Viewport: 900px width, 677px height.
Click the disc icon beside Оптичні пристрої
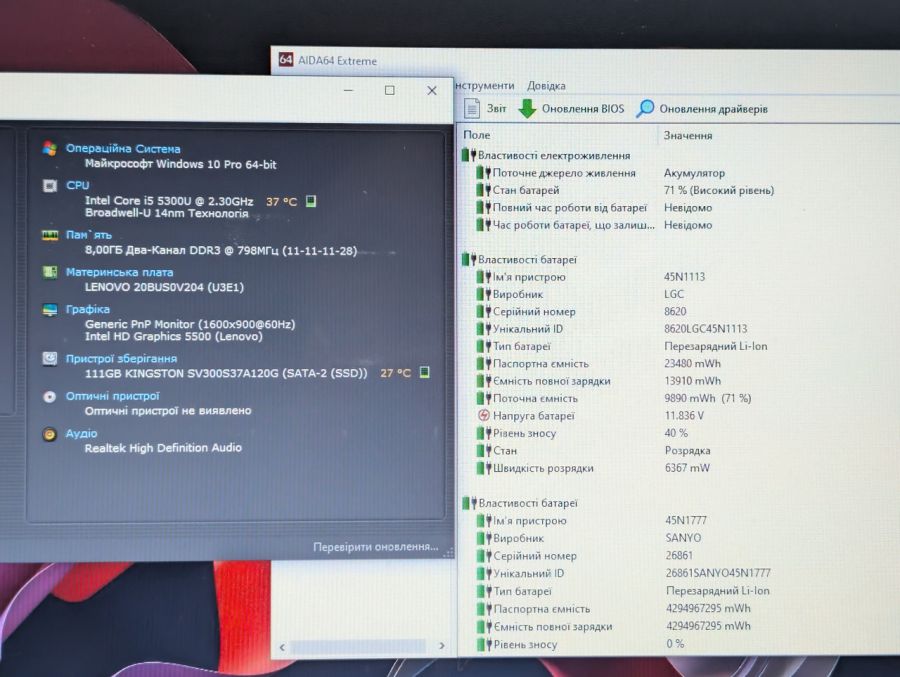point(50,396)
